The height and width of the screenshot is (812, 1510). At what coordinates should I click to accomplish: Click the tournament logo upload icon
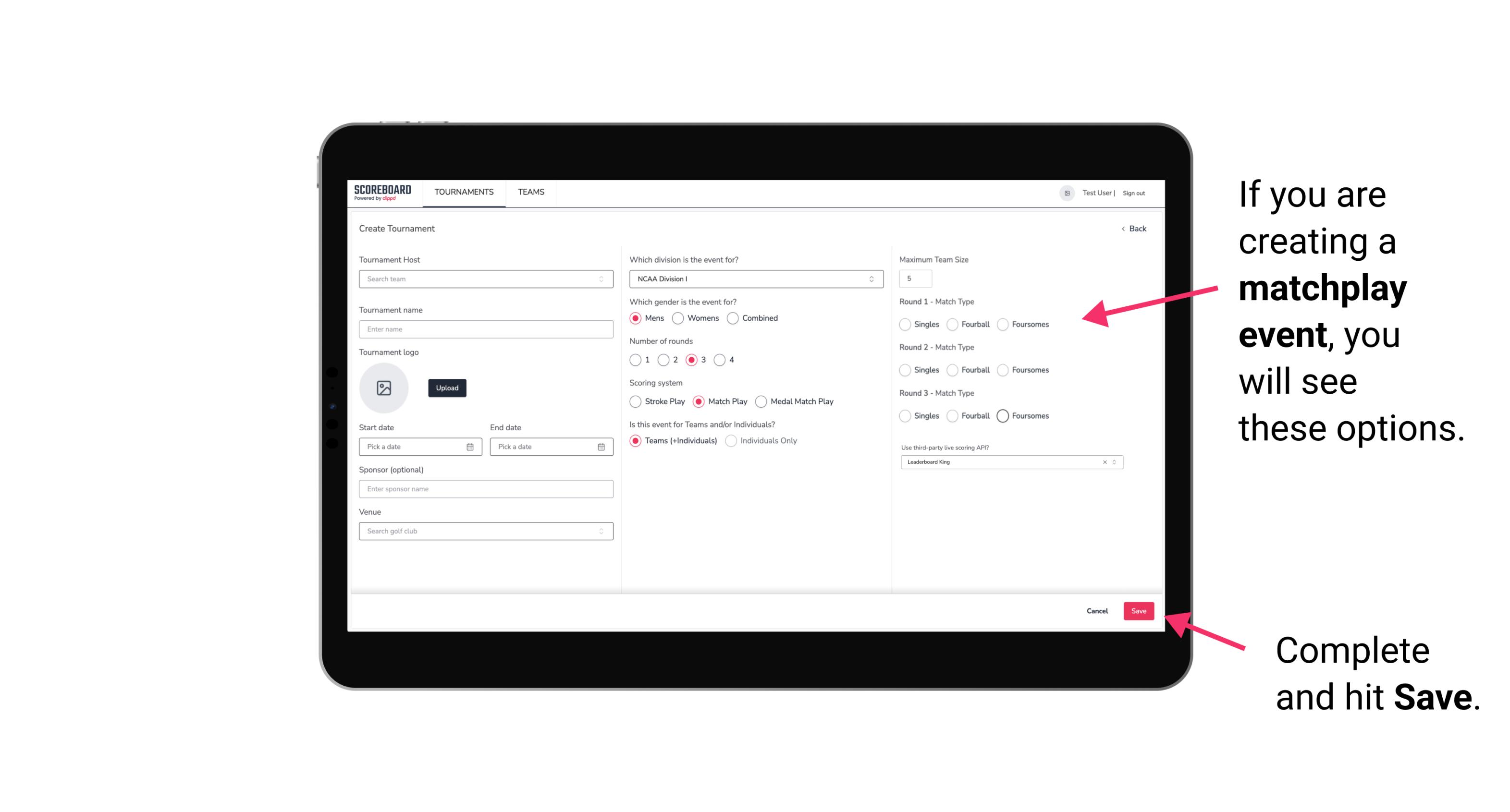point(384,388)
